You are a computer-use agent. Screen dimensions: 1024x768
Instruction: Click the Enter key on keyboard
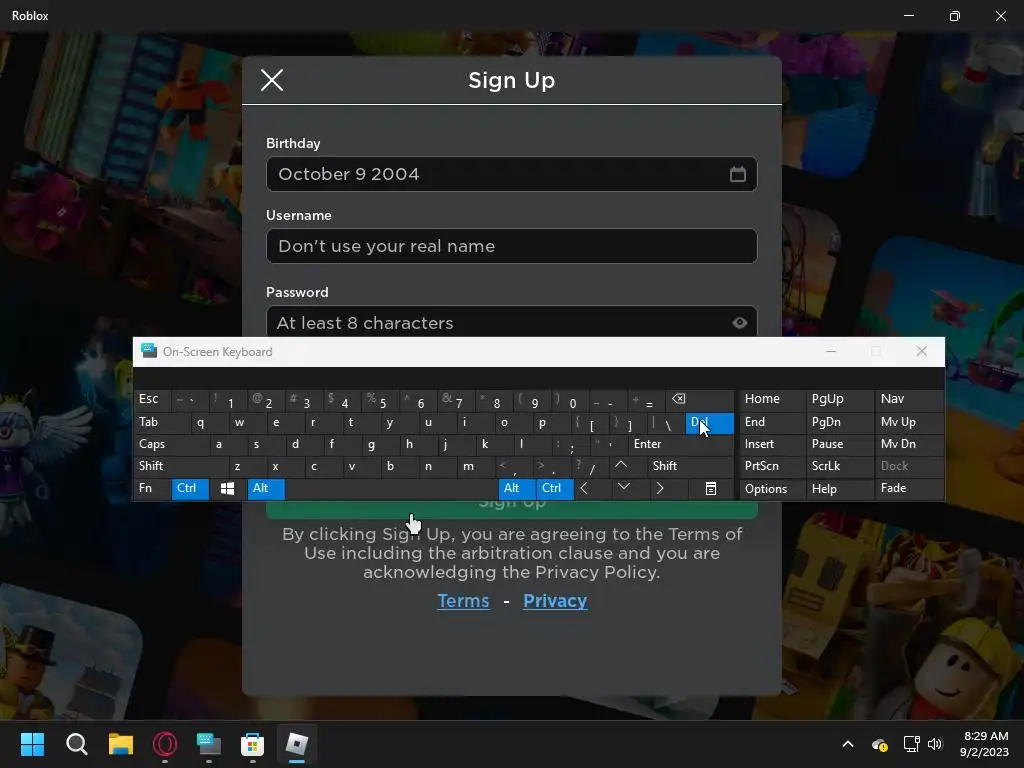pyautogui.click(x=681, y=444)
